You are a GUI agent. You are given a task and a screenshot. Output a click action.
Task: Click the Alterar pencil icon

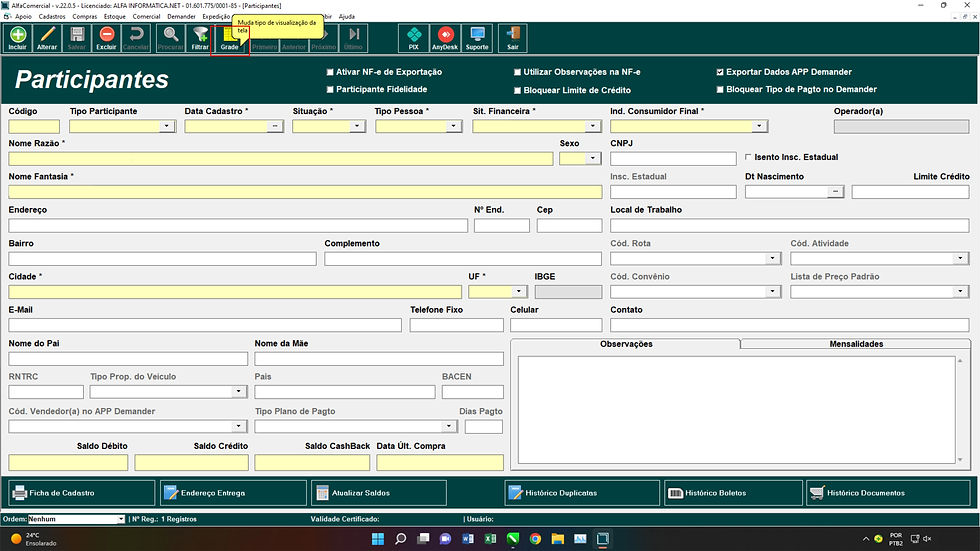[47, 38]
